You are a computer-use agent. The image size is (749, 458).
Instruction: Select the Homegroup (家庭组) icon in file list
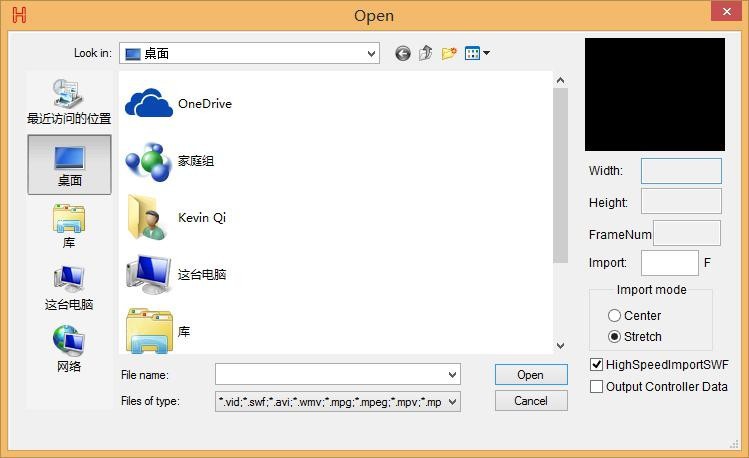pos(149,161)
